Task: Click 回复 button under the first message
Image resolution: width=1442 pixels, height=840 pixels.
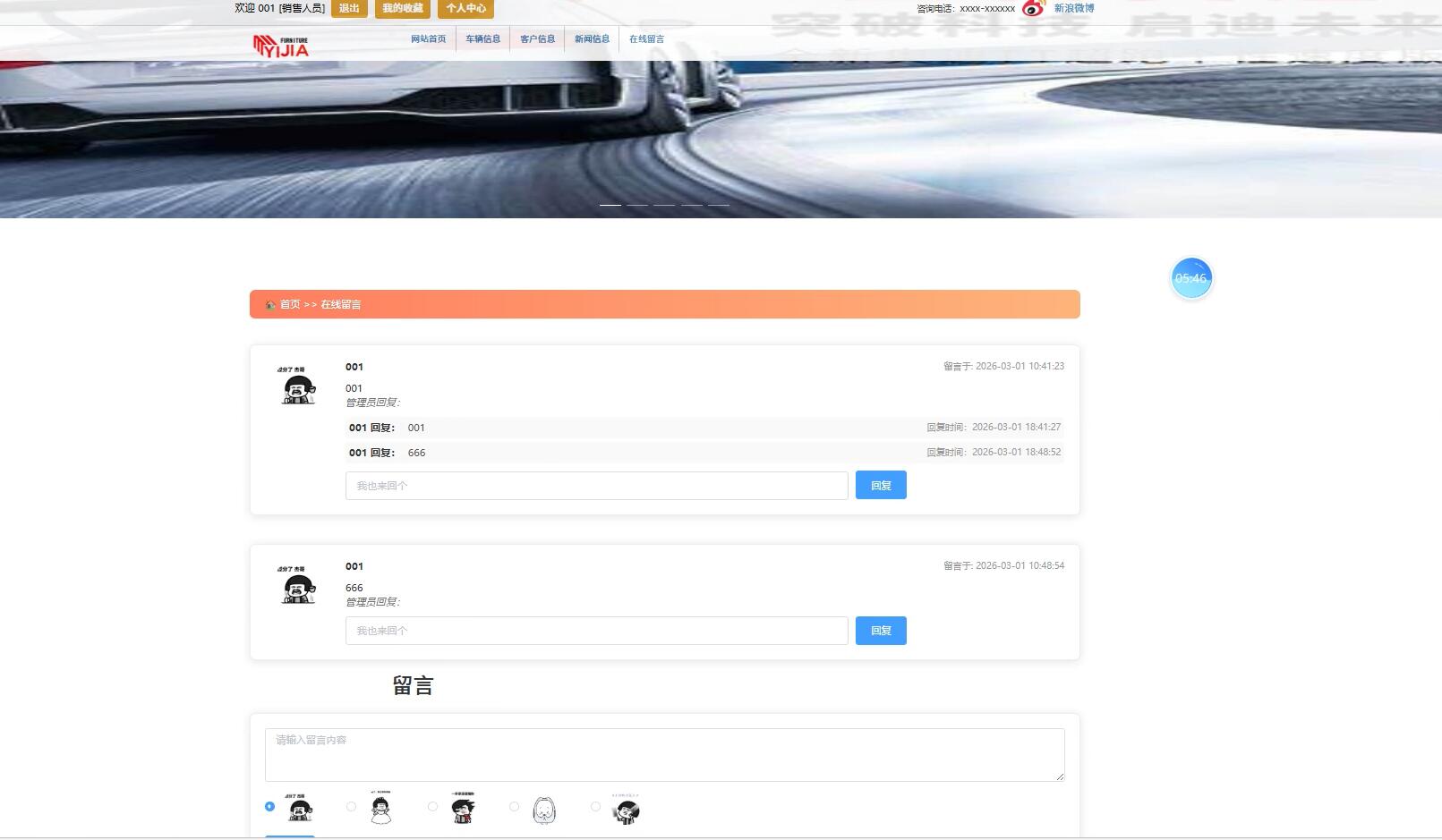Action: click(x=881, y=485)
